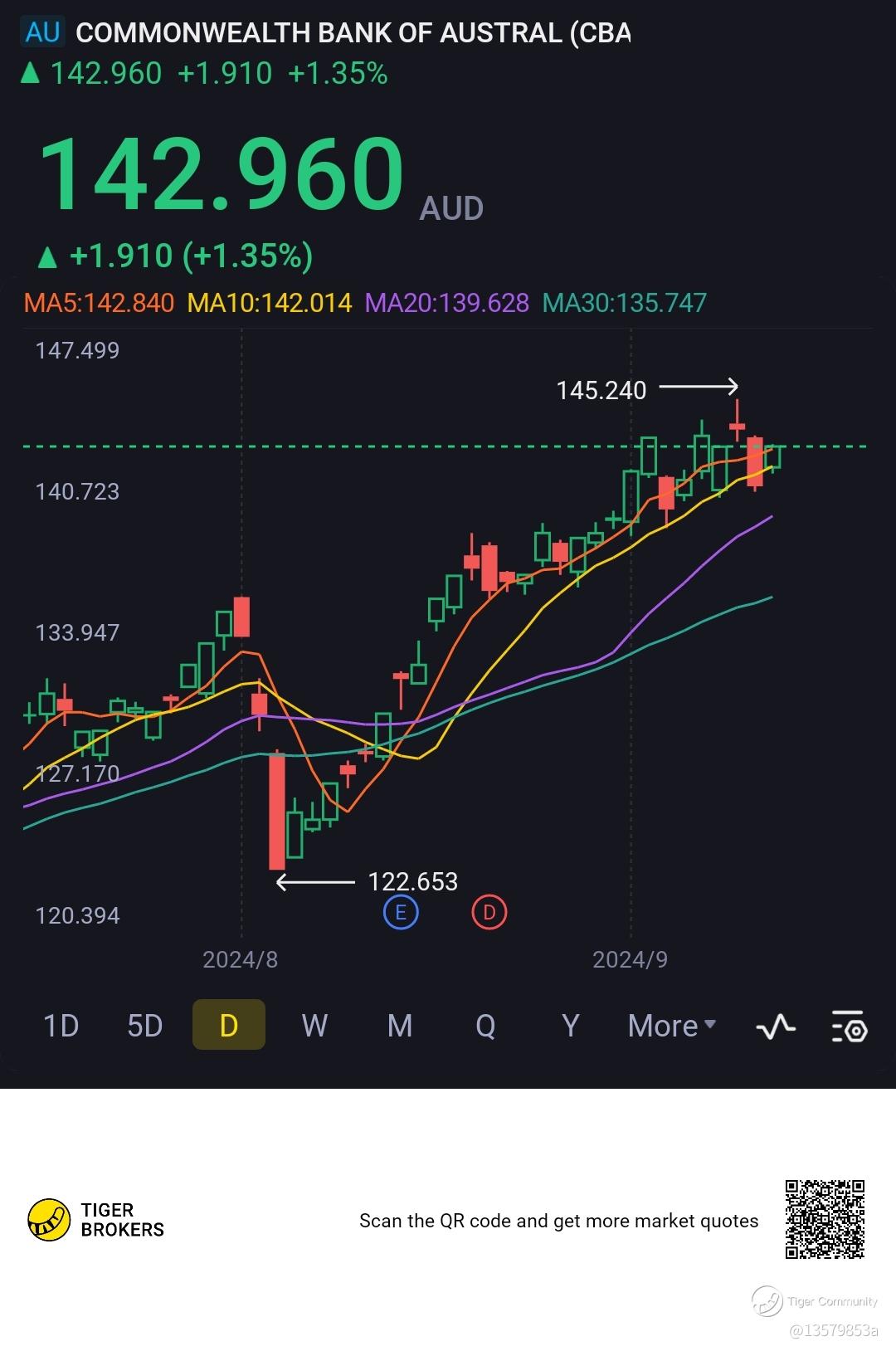Select the M monthly chart tab
Screen dimensions: 896x1351
click(400, 1026)
